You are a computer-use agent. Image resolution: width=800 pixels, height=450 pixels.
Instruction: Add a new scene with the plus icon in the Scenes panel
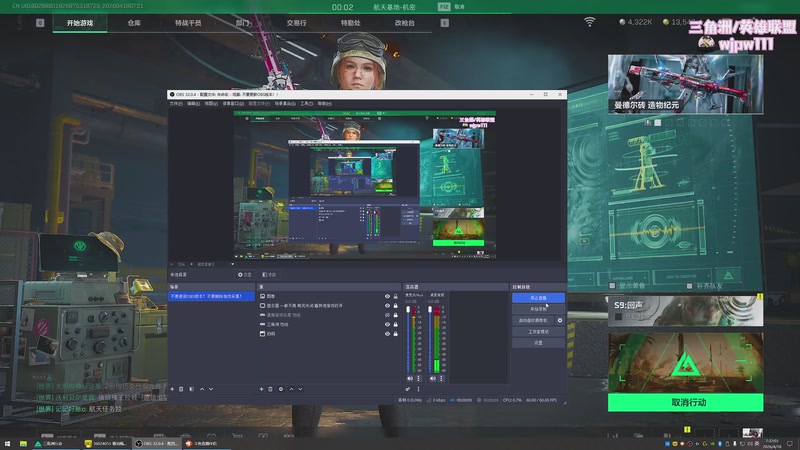[172, 389]
